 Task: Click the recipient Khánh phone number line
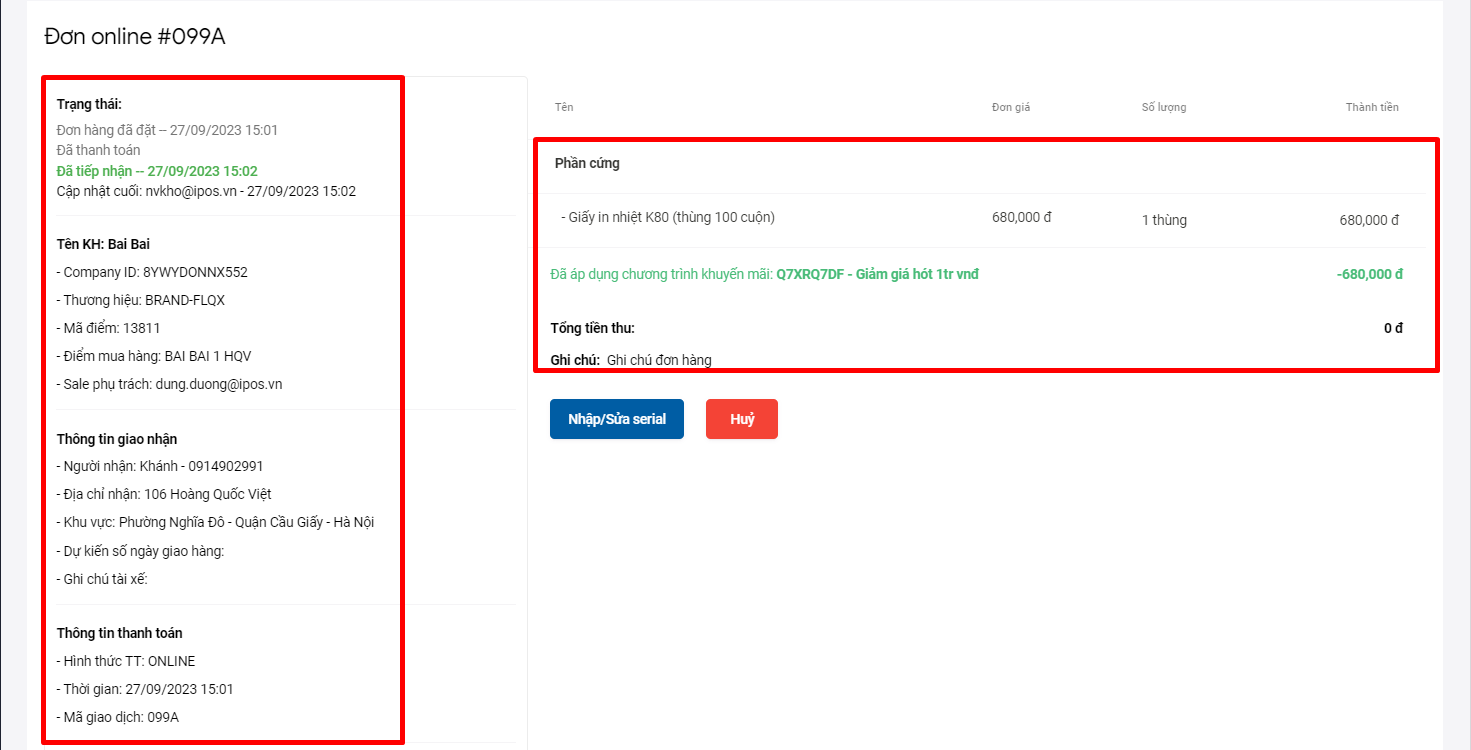click(160, 466)
